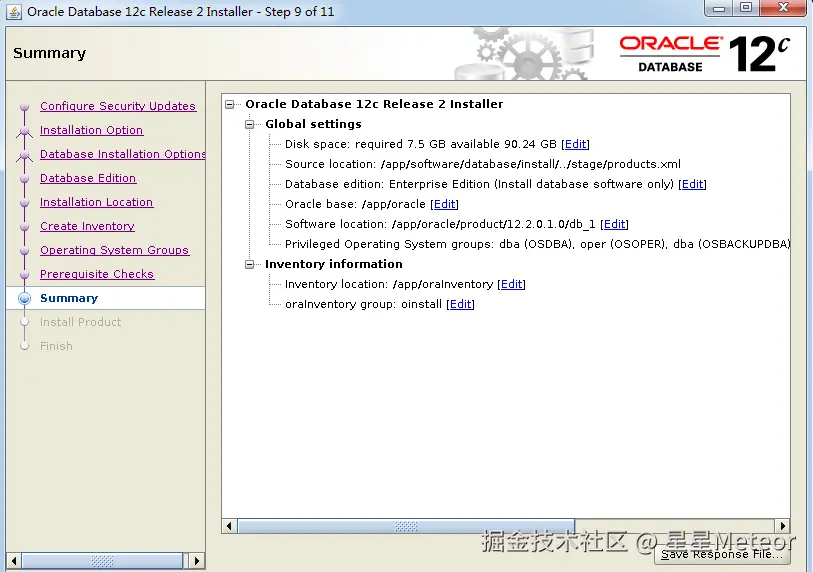Click the steps panel horizontal scrollbar thumb
813x572 pixels.
click(102, 561)
